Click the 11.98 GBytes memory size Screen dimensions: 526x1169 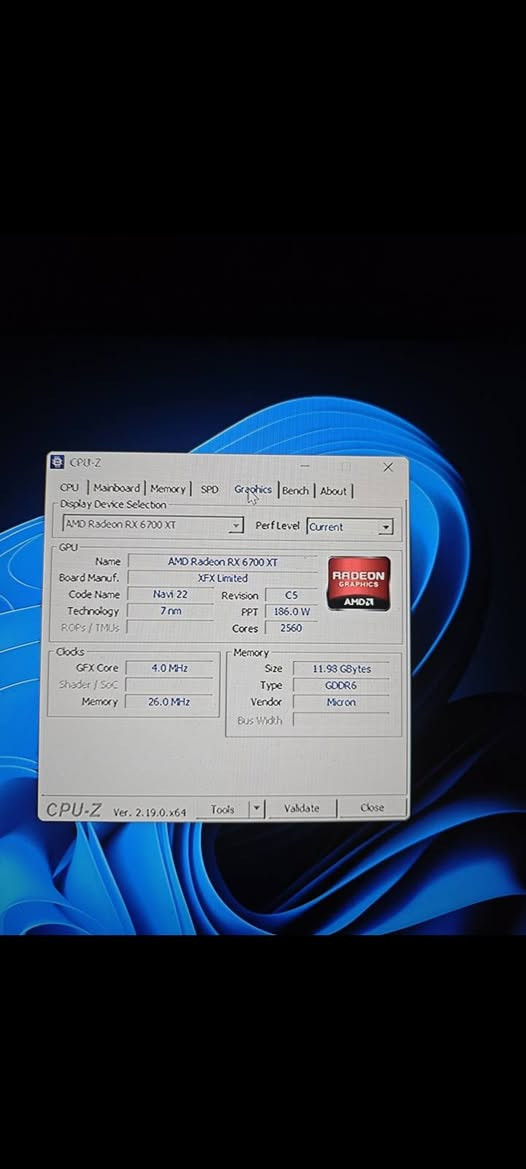[341, 669]
